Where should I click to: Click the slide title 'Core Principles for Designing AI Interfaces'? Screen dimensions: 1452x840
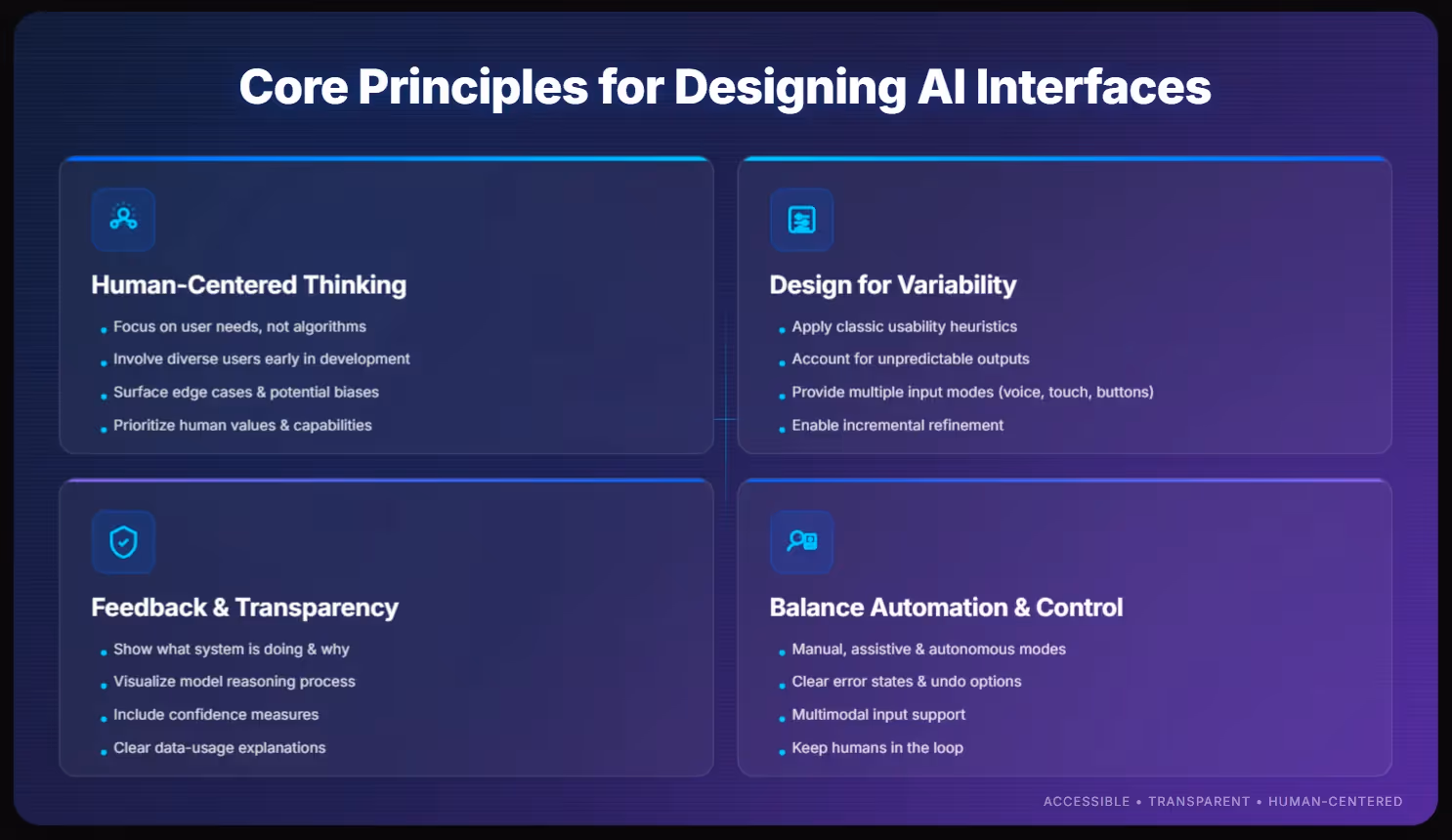[x=725, y=87]
